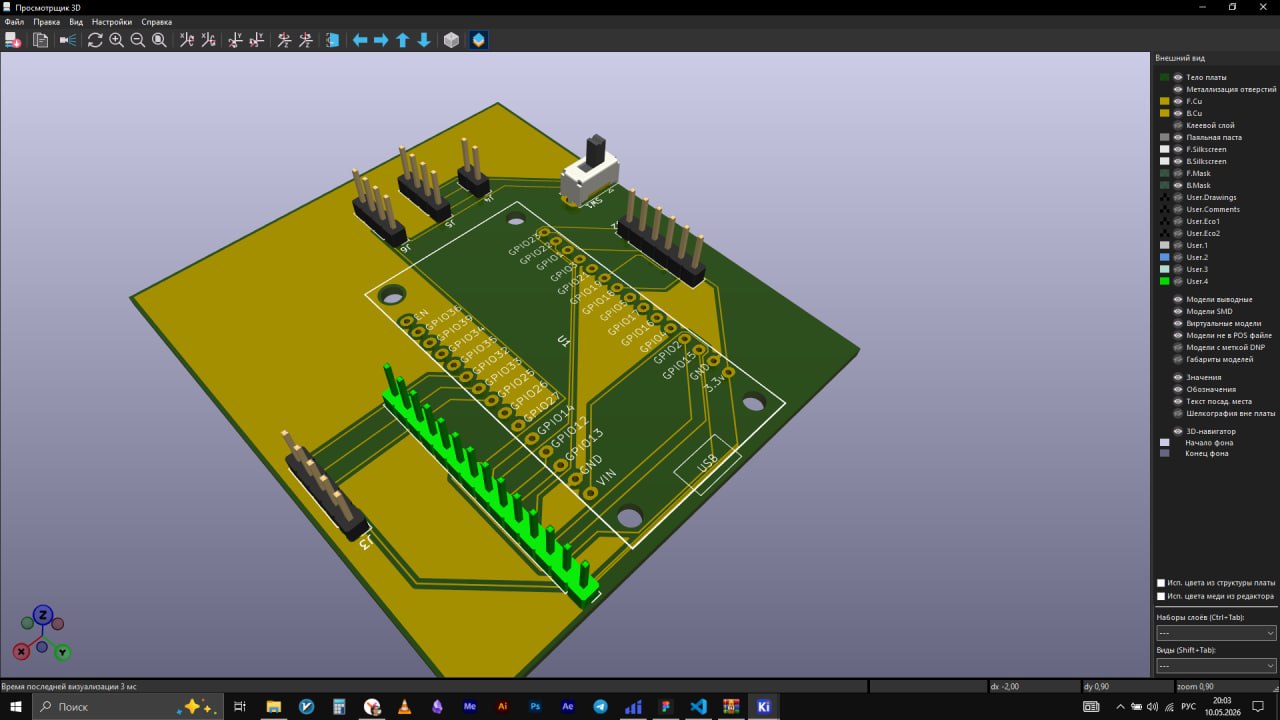This screenshot has width=1280, height=720.
Task: Open the 'Наборы слоёв' dropdown
Action: click(x=1216, y=633)
